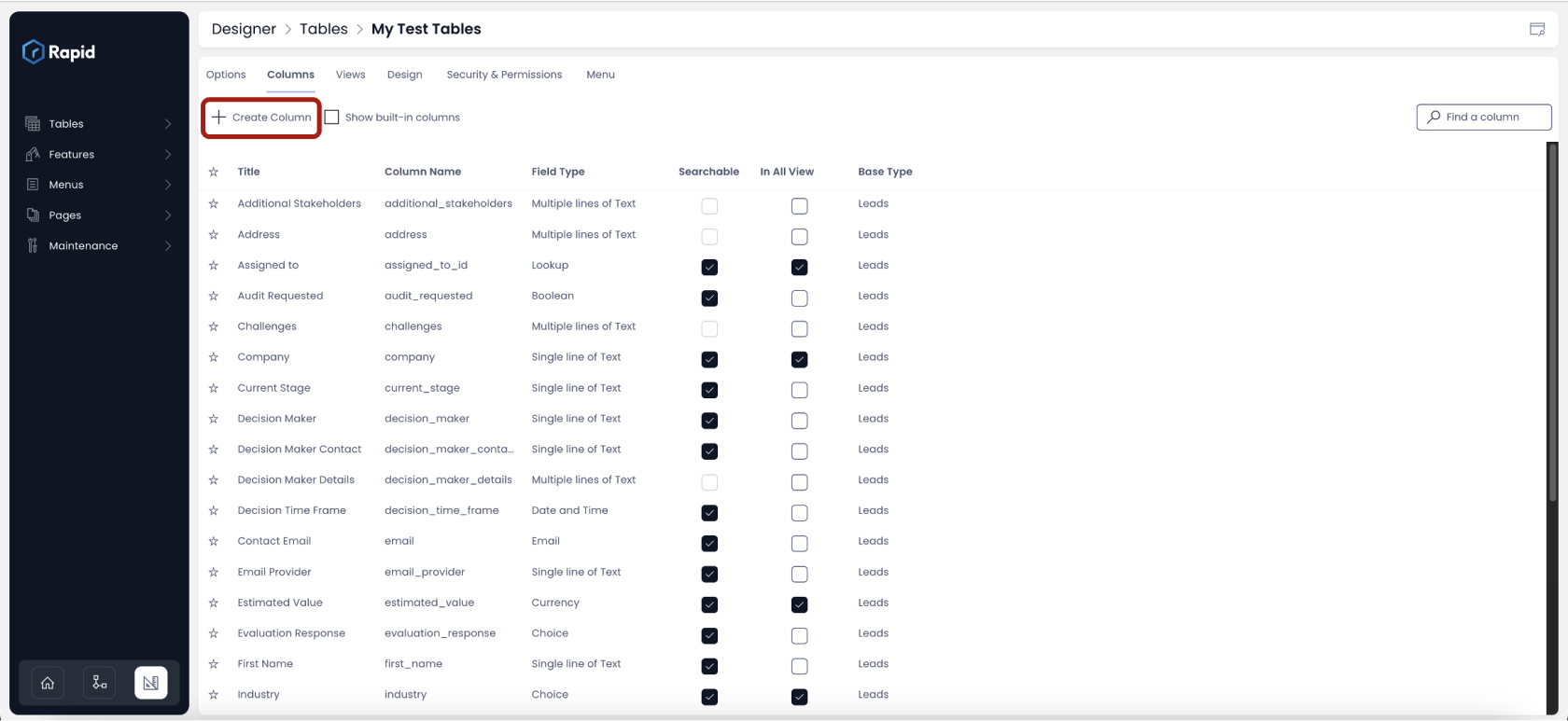Star the Additional Stakeholders column
The image size is (1568, 721).
[214, 203]
